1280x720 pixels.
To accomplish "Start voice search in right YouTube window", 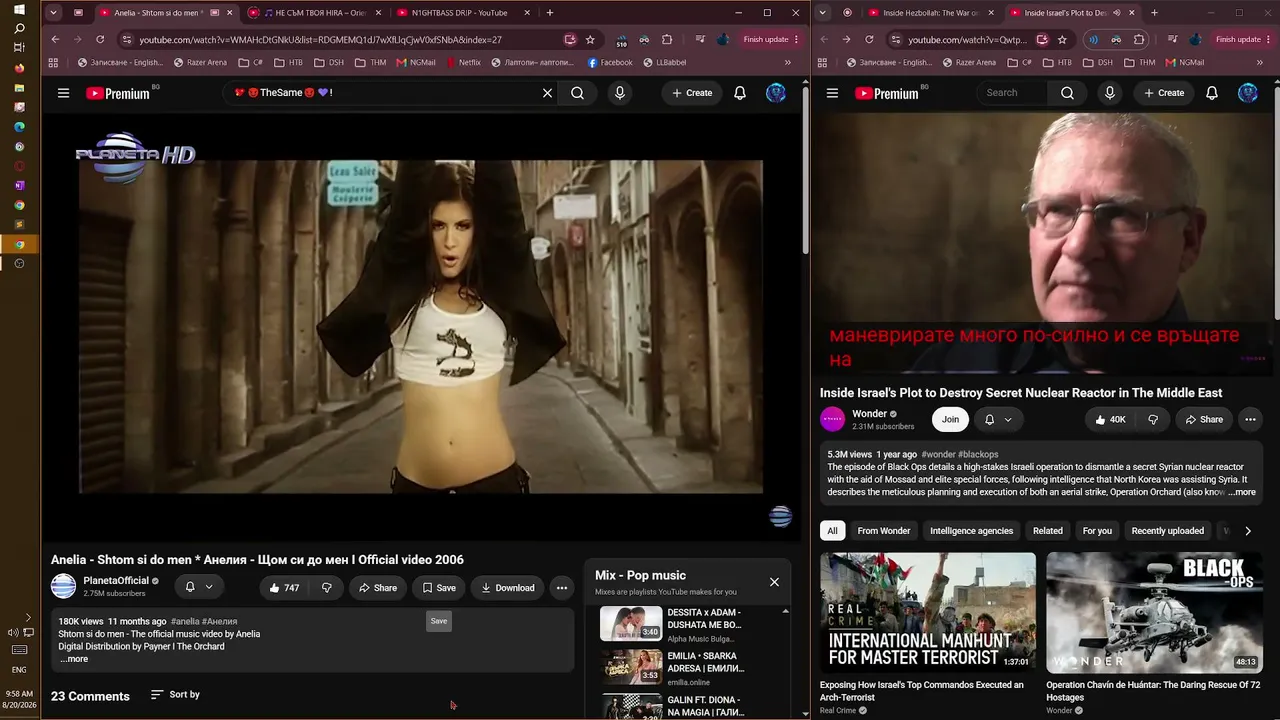I will (1109, 93).
